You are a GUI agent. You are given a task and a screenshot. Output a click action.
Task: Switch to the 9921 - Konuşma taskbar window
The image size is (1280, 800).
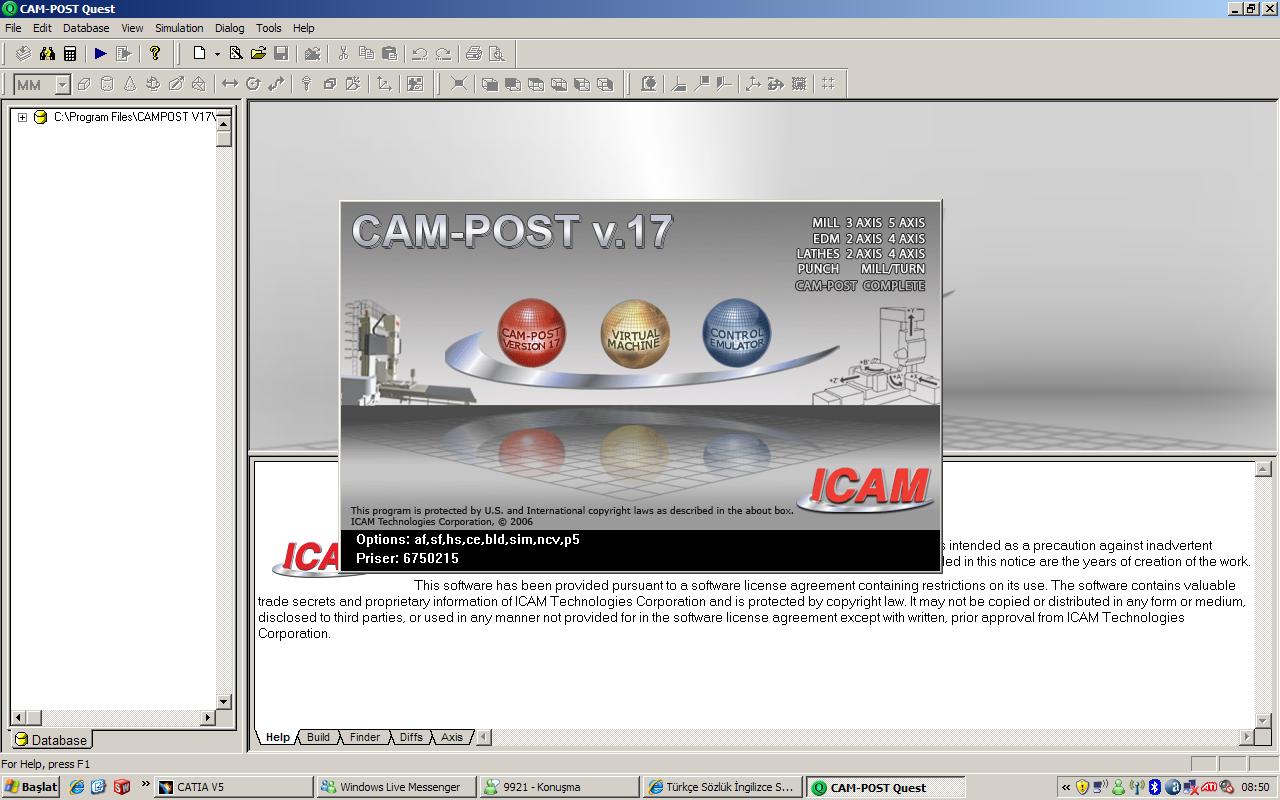point(558,787)
